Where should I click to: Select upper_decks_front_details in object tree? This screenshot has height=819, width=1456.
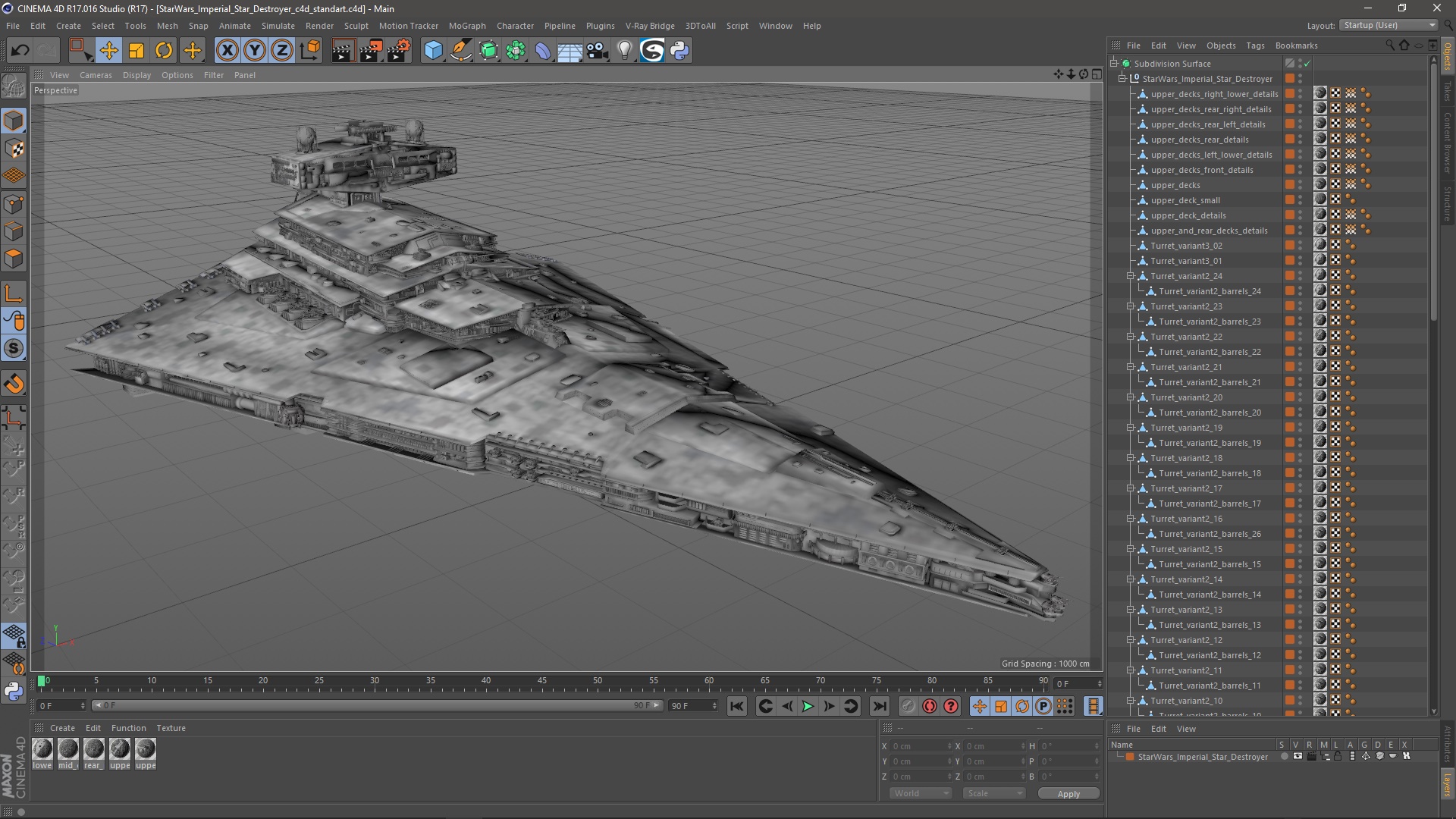(x=1201, y=170)
